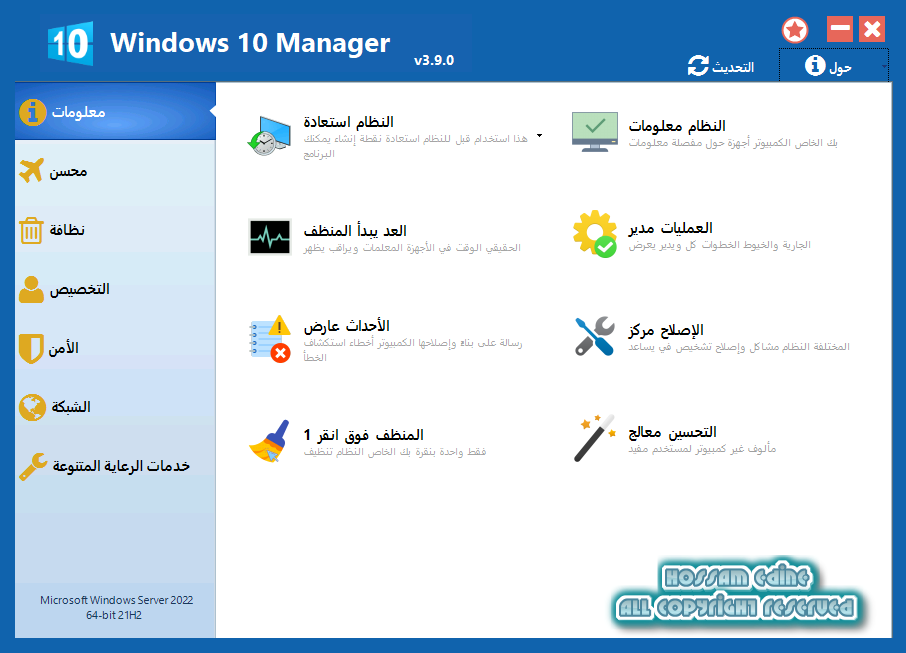Expand the dropdown arrow beside النظام استعادة
The height and width of the screenshot is (653, 906).
click(539, 136)
